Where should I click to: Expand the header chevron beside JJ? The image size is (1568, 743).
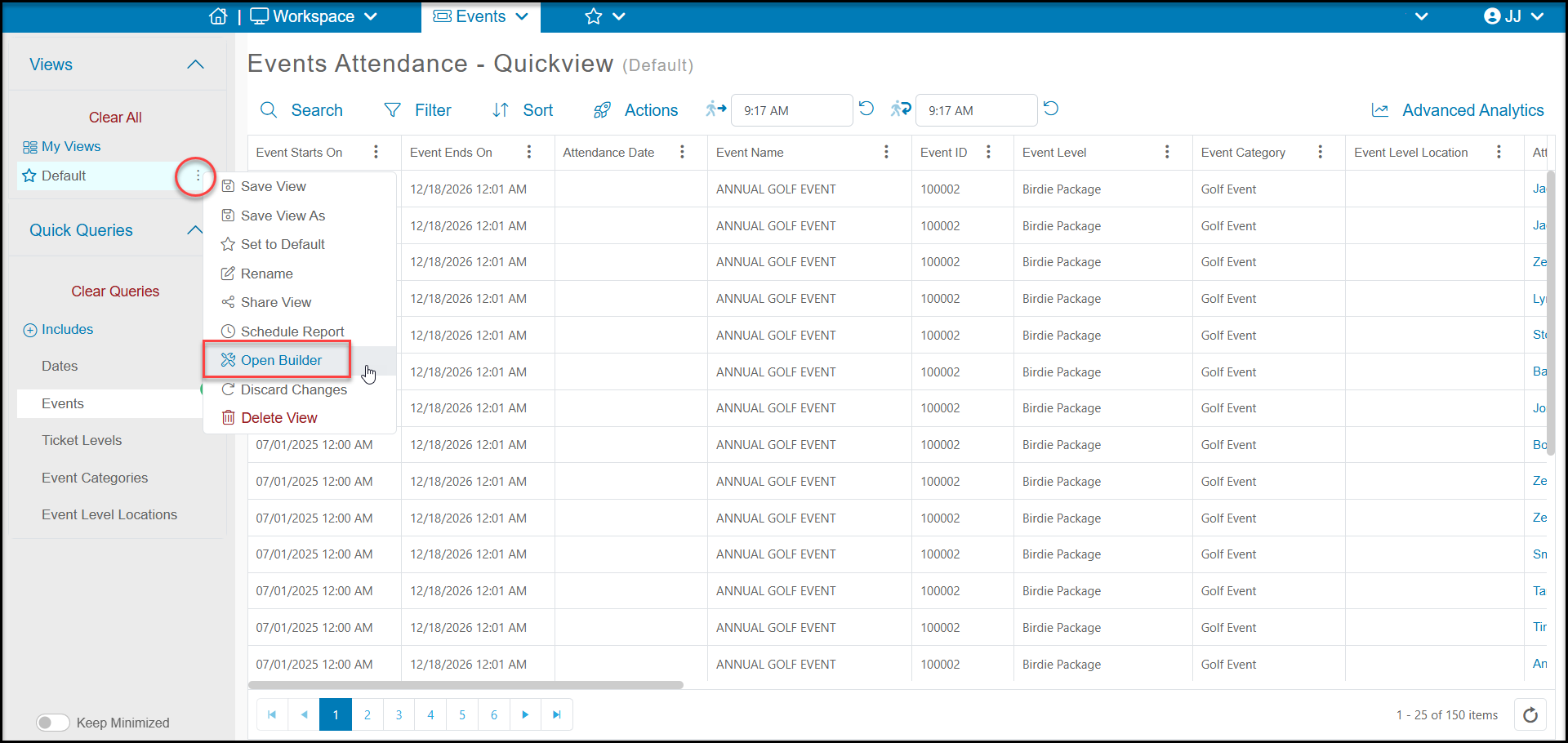(1422, 16)
